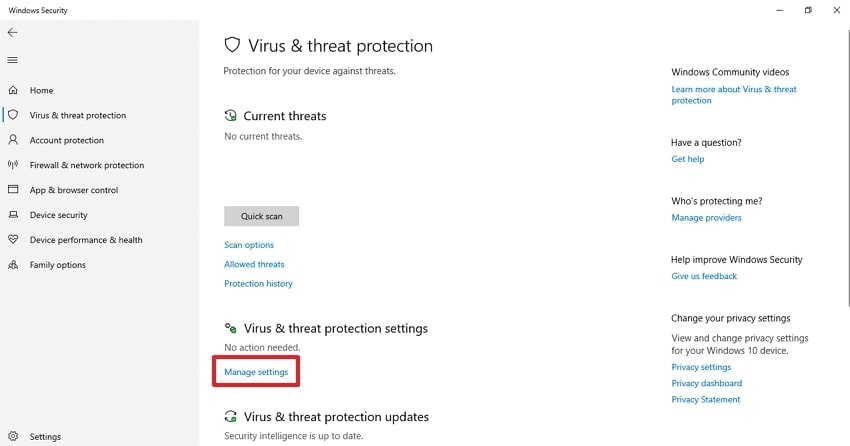Click the Home house icon
This screenshot has width=850, height=446.
point(13,90)
